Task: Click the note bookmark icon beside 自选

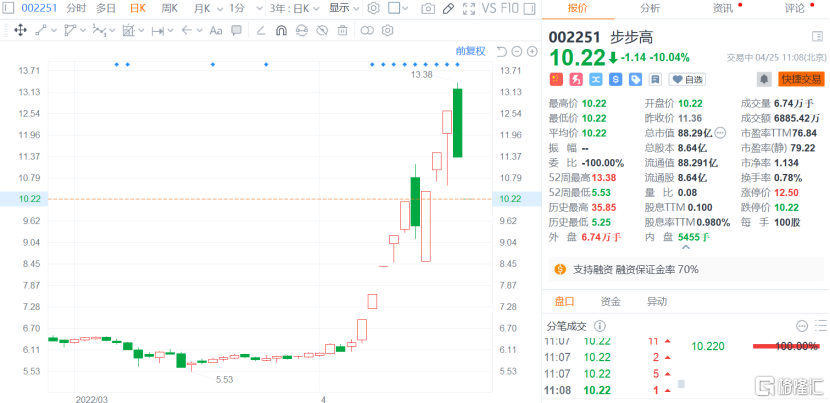Action: coord(655,79)
